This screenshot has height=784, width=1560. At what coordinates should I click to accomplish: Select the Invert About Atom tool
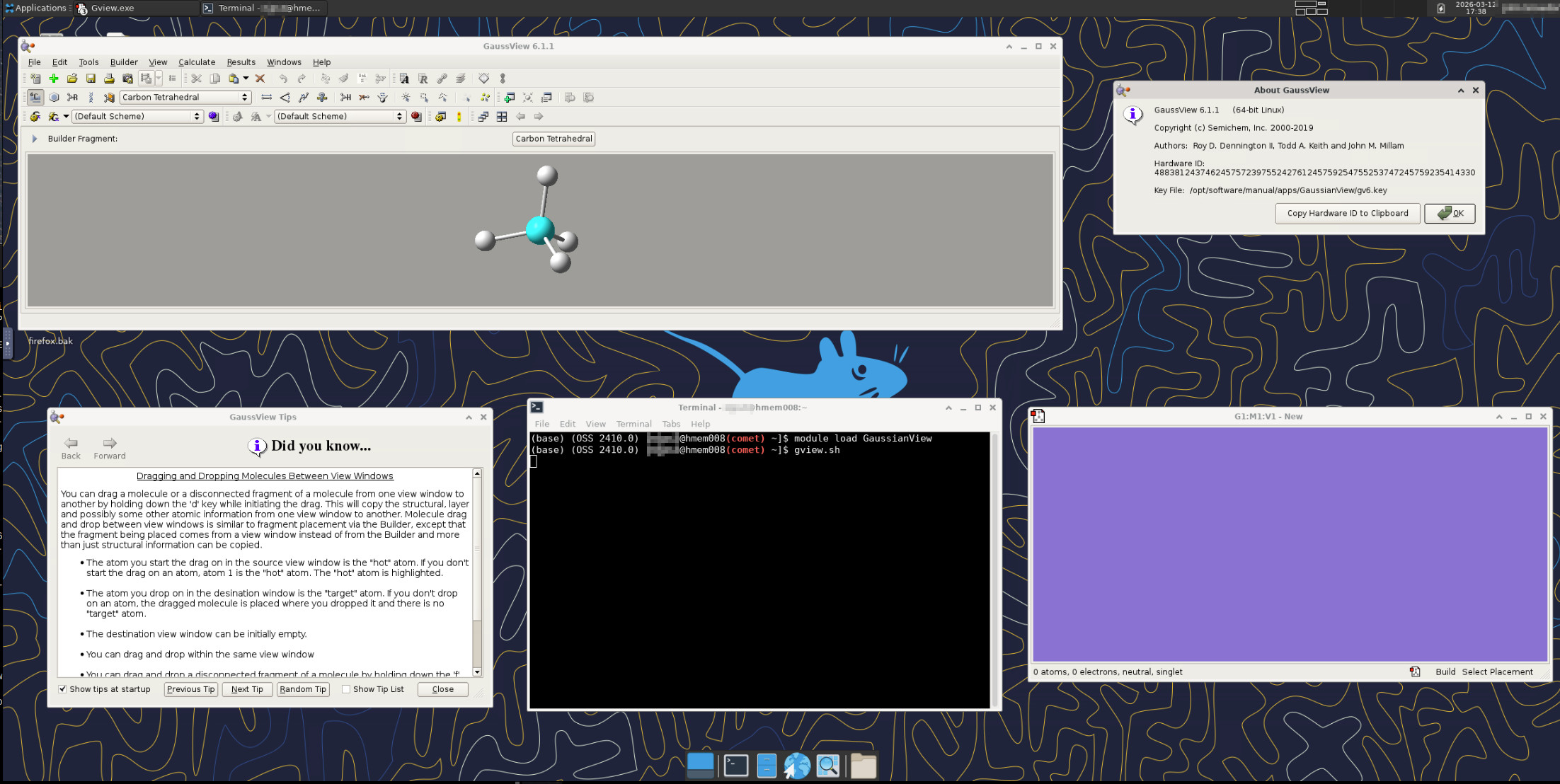(x=382, y=98)
